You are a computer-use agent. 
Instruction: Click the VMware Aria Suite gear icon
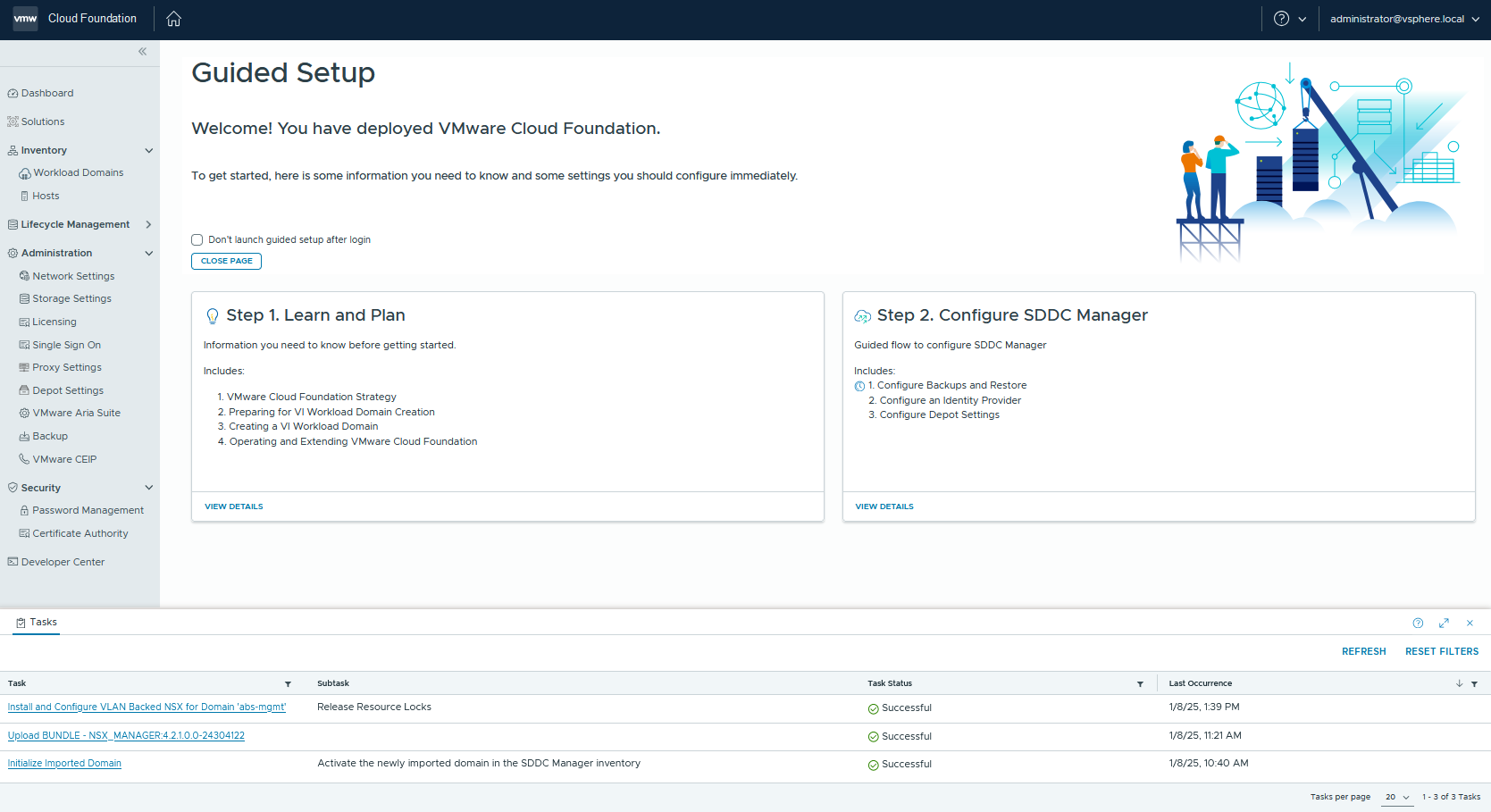tap(25, 414)
